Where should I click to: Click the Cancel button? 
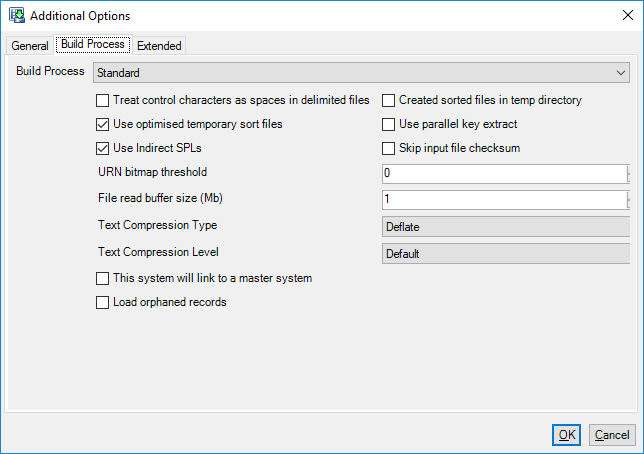[x=612, y=435]
